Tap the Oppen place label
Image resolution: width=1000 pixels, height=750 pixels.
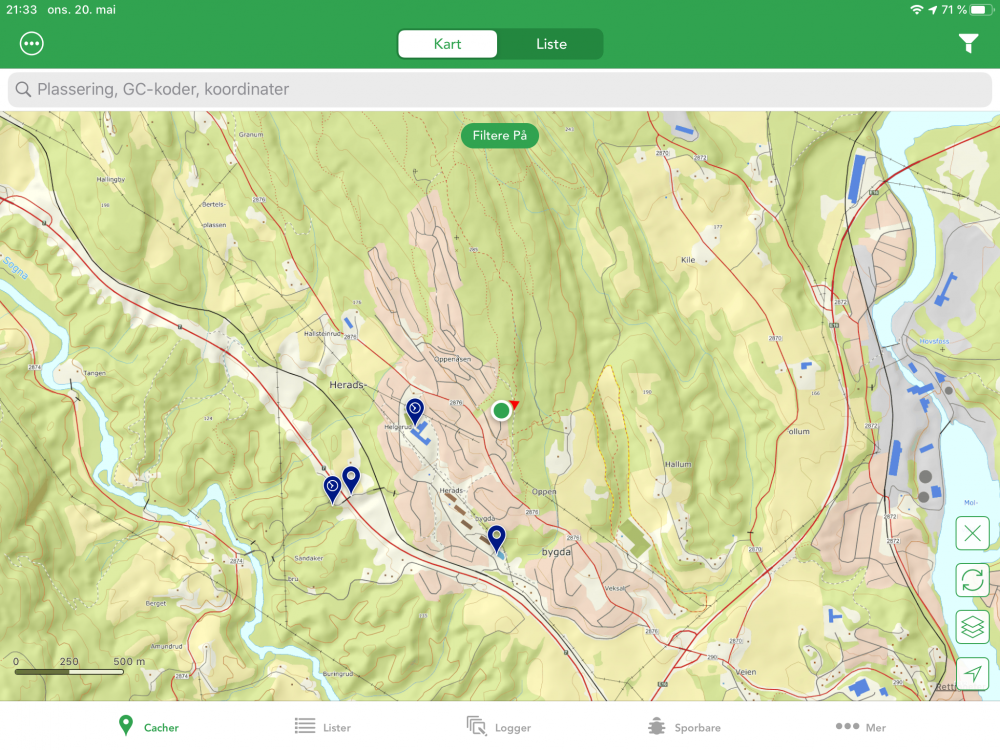pyautogui.click(x=544, y=492)
